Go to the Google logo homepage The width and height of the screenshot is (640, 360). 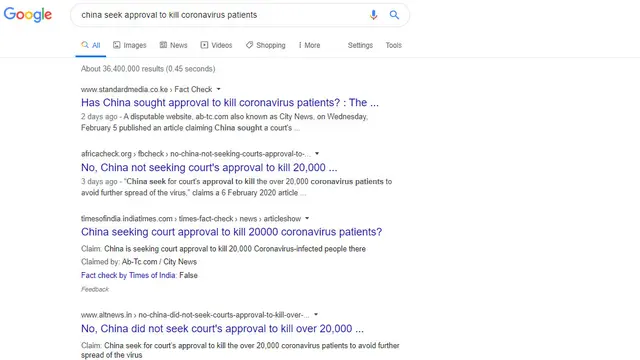[28, 15]
